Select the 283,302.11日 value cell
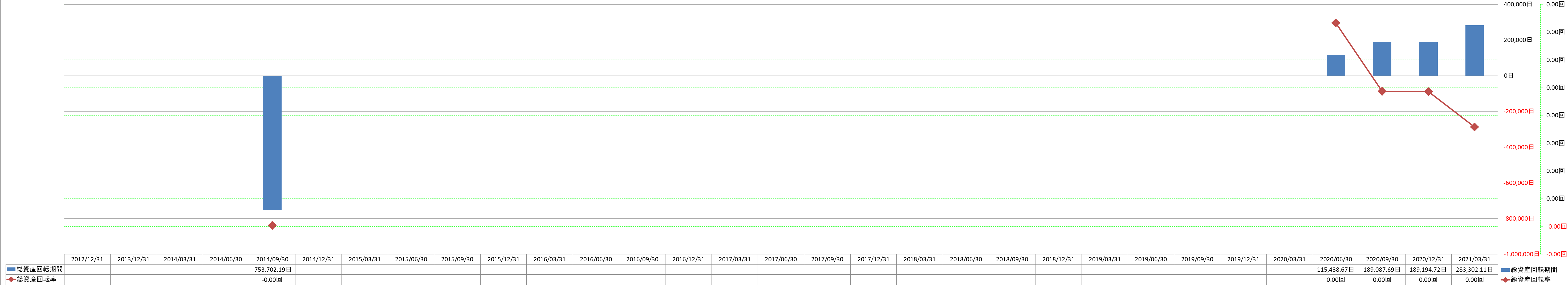Viewport: 1568px width, 285px height. [1474, 269]
